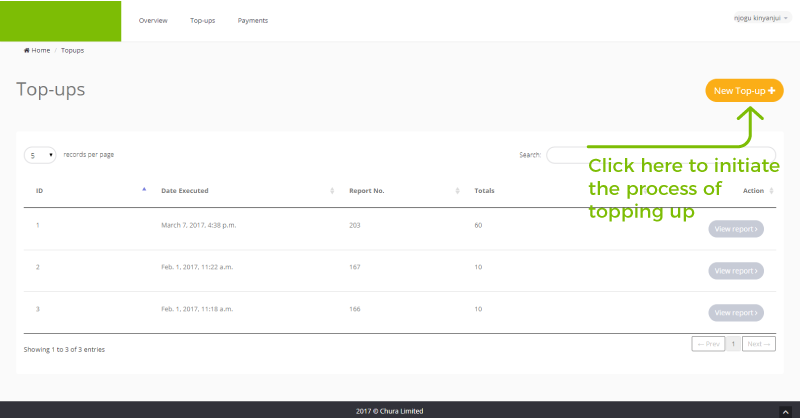Image resolution: width=800 pixels, height=418 pixels.
Task: Open the Payments navigation item
Action: tap(252, 21)
